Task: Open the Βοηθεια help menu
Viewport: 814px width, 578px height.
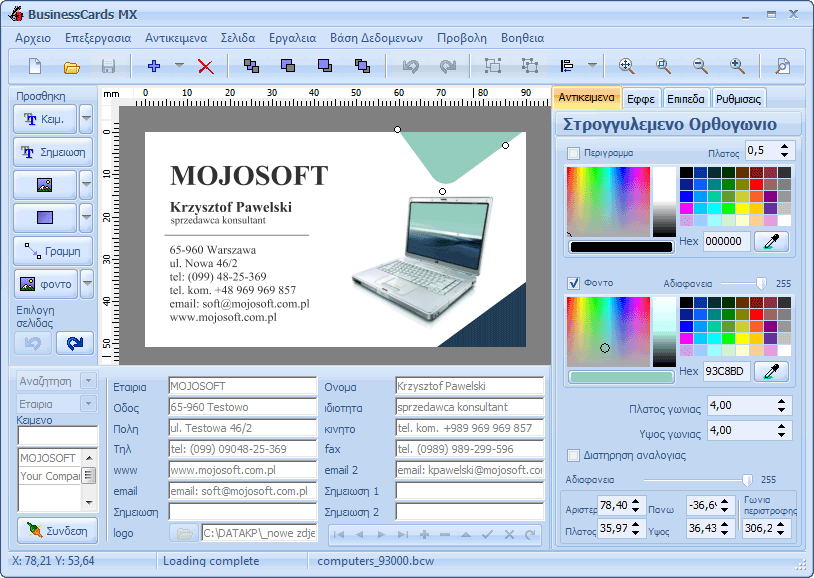Action: tap(522, 38)
